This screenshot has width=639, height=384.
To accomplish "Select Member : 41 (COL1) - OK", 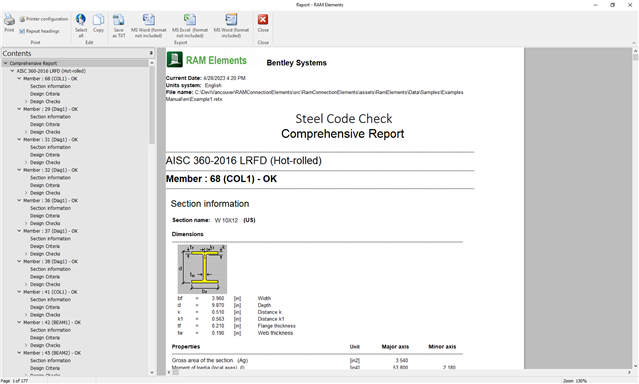I will 50,292.
